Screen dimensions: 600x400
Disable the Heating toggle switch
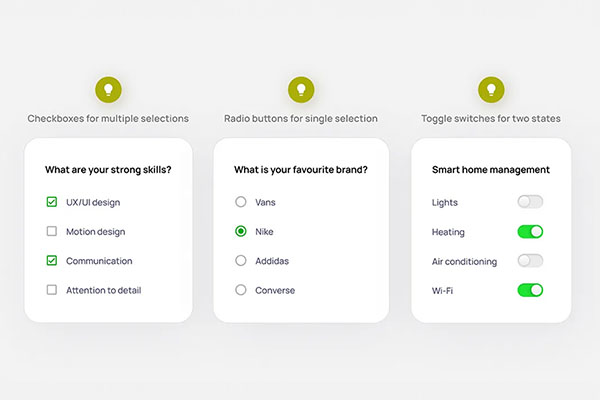[x=530, y=232]
